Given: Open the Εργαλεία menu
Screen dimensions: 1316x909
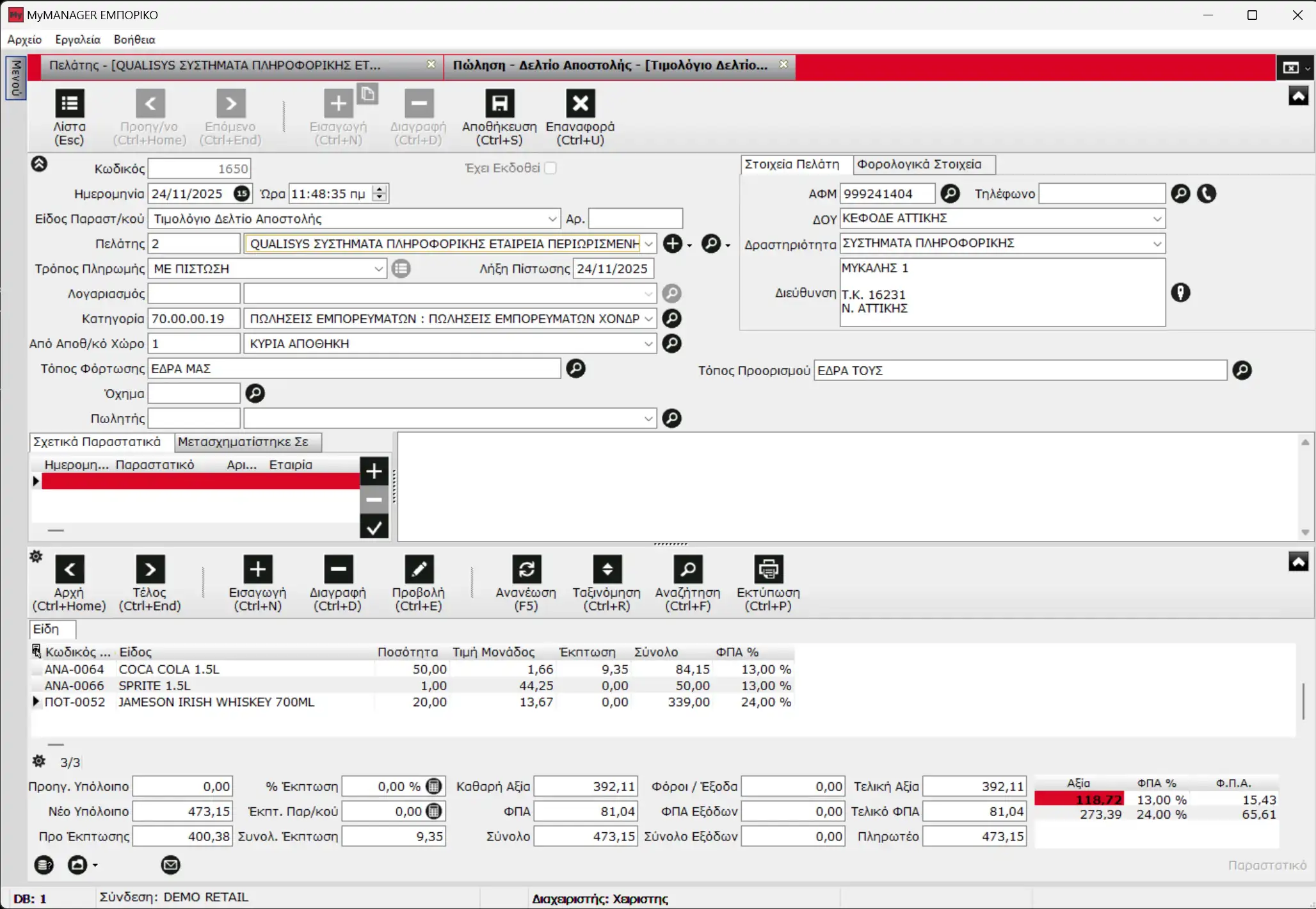Looking at the screenshot, I should click(77, 40).
